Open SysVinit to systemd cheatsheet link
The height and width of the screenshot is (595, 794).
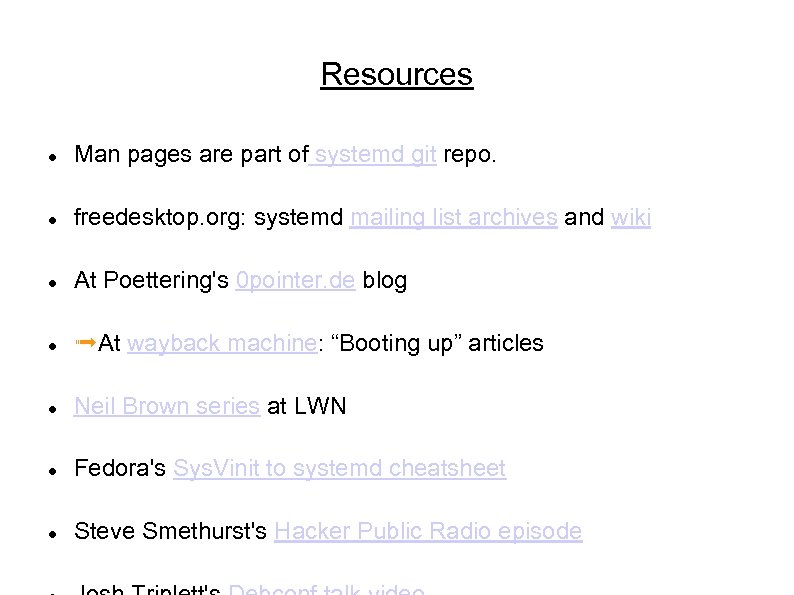340,468
